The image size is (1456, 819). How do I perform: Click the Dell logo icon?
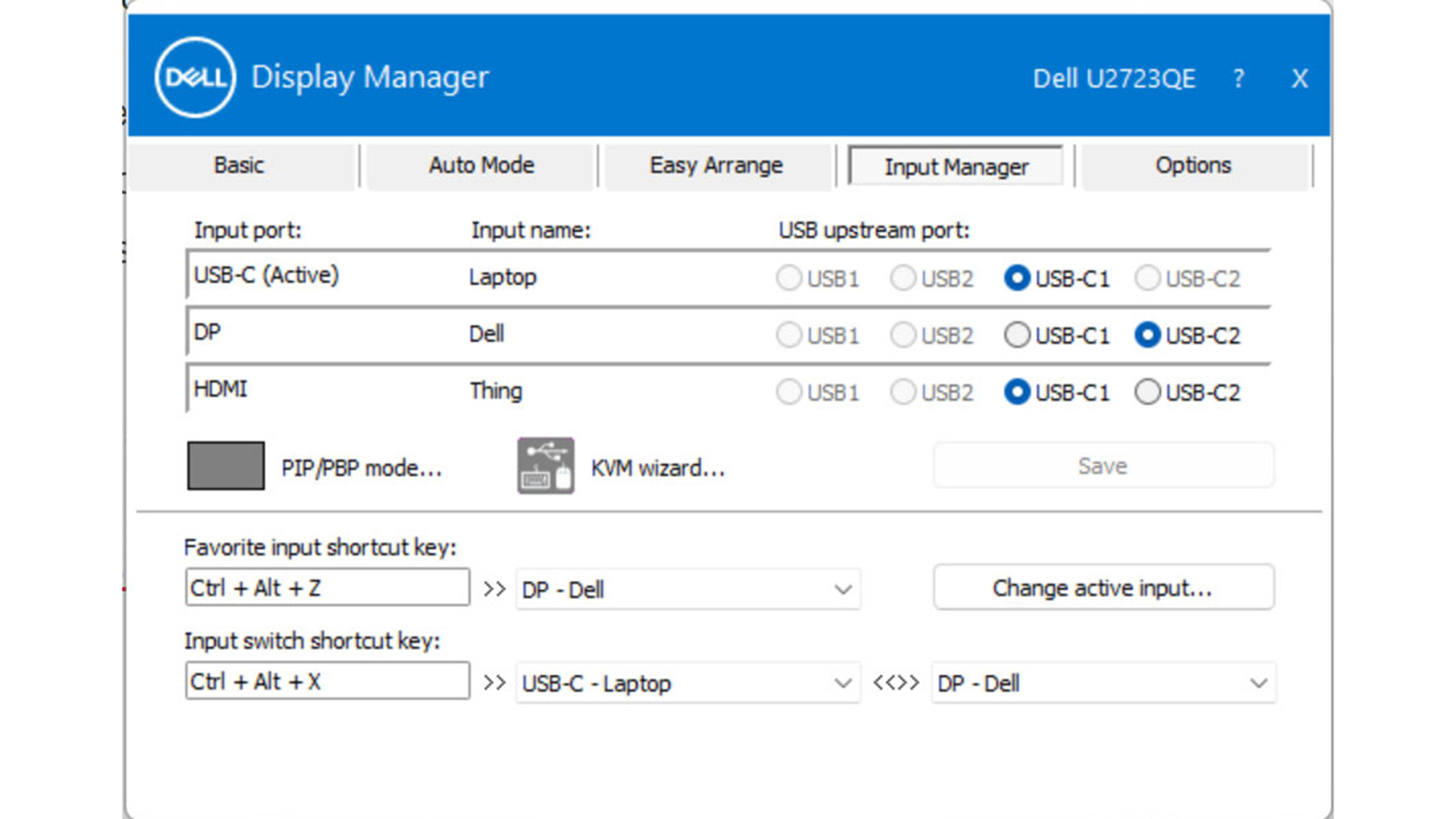[195, 77]
